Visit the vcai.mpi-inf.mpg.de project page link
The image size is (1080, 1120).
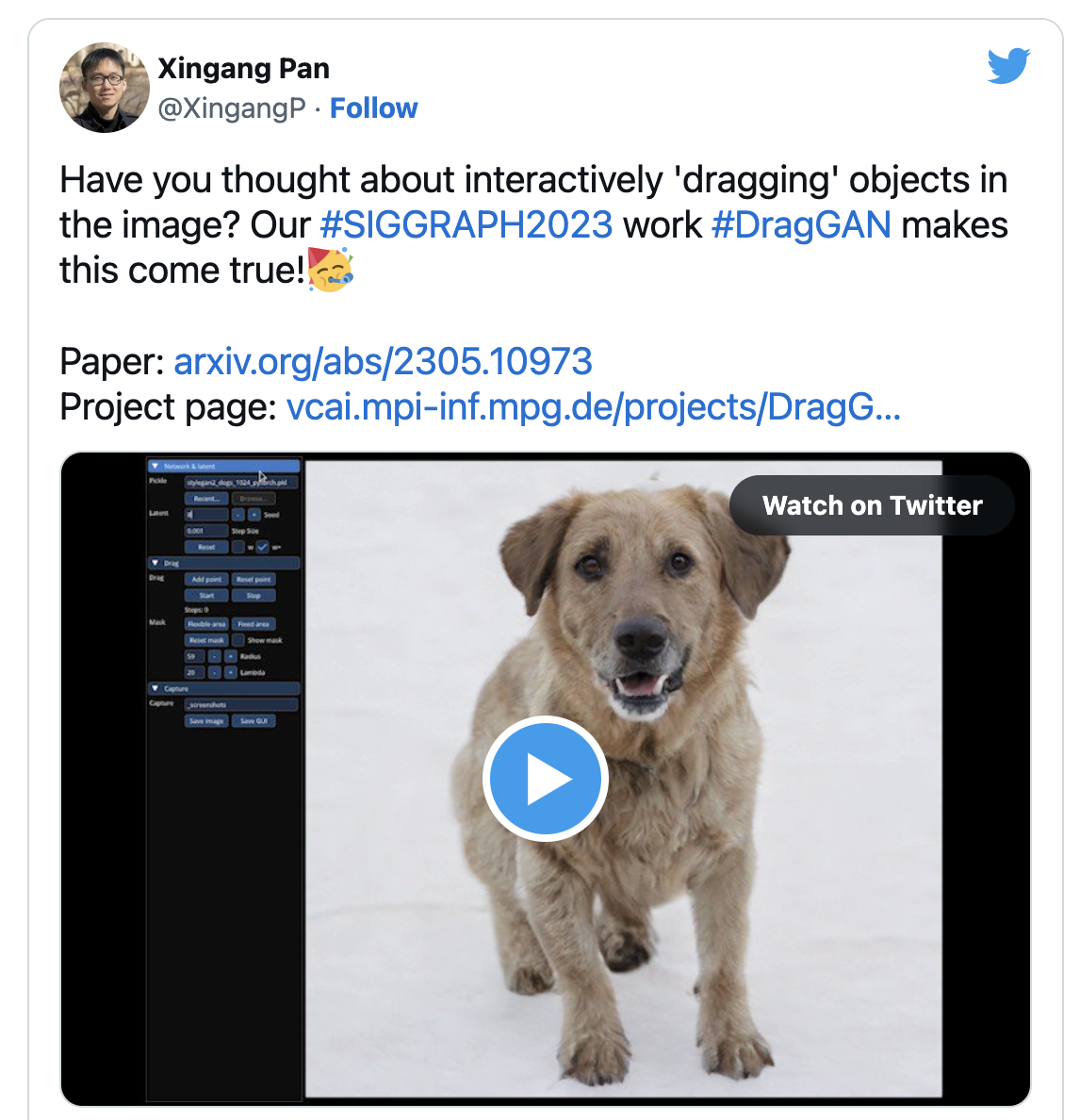coord(593,407)
